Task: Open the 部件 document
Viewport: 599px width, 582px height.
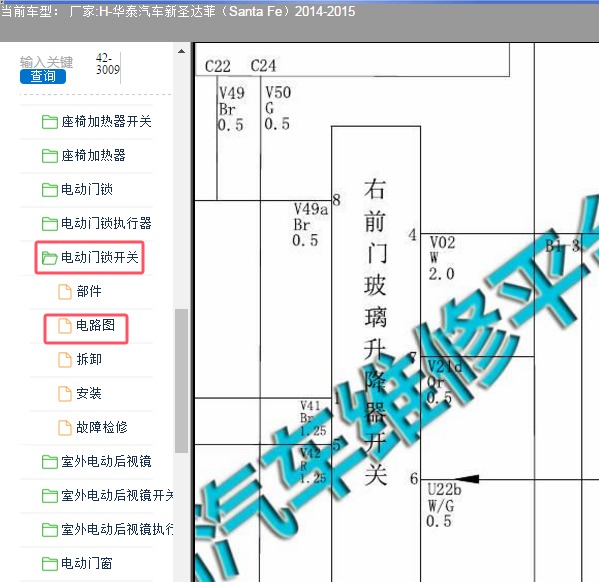Action: point(80,292)
